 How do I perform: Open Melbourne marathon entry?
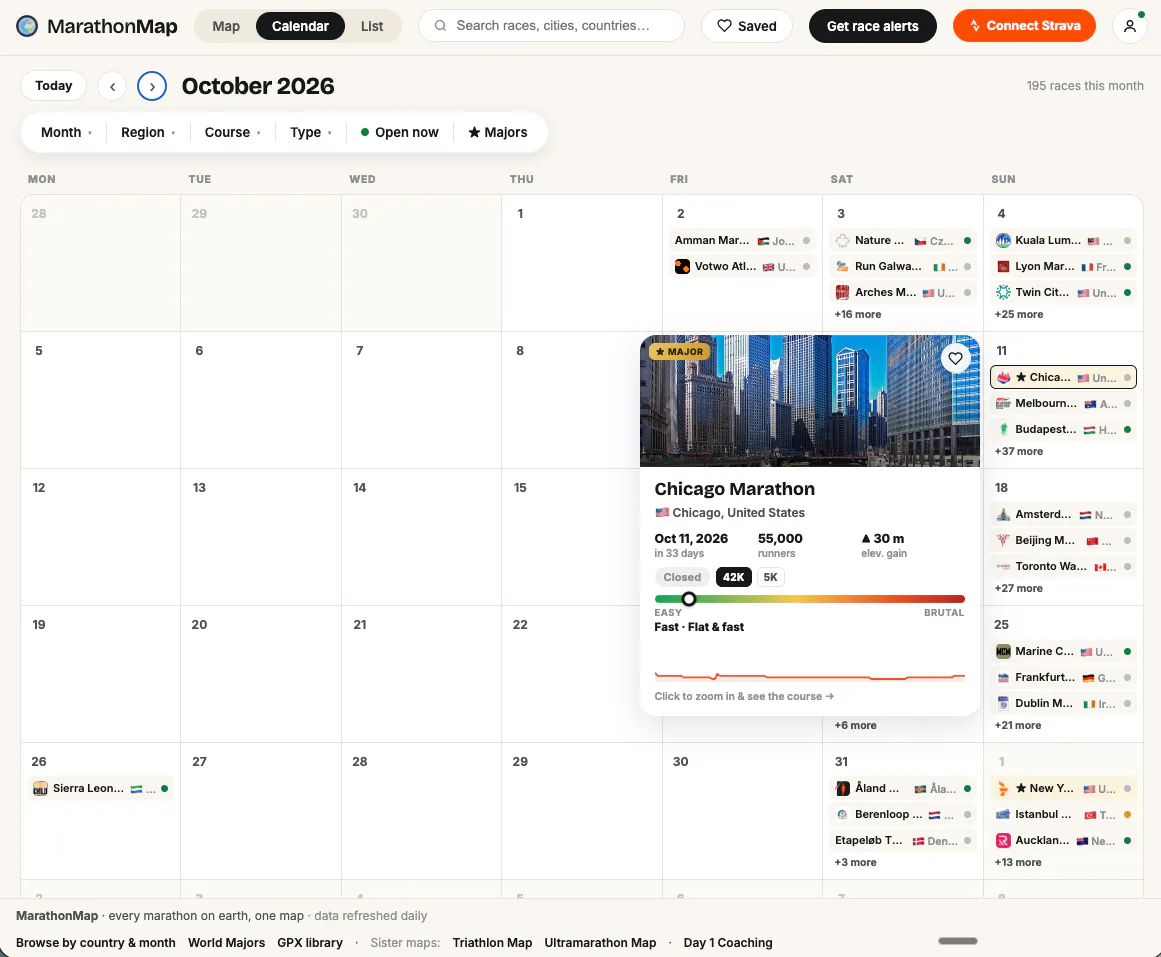pos(1063,403)
